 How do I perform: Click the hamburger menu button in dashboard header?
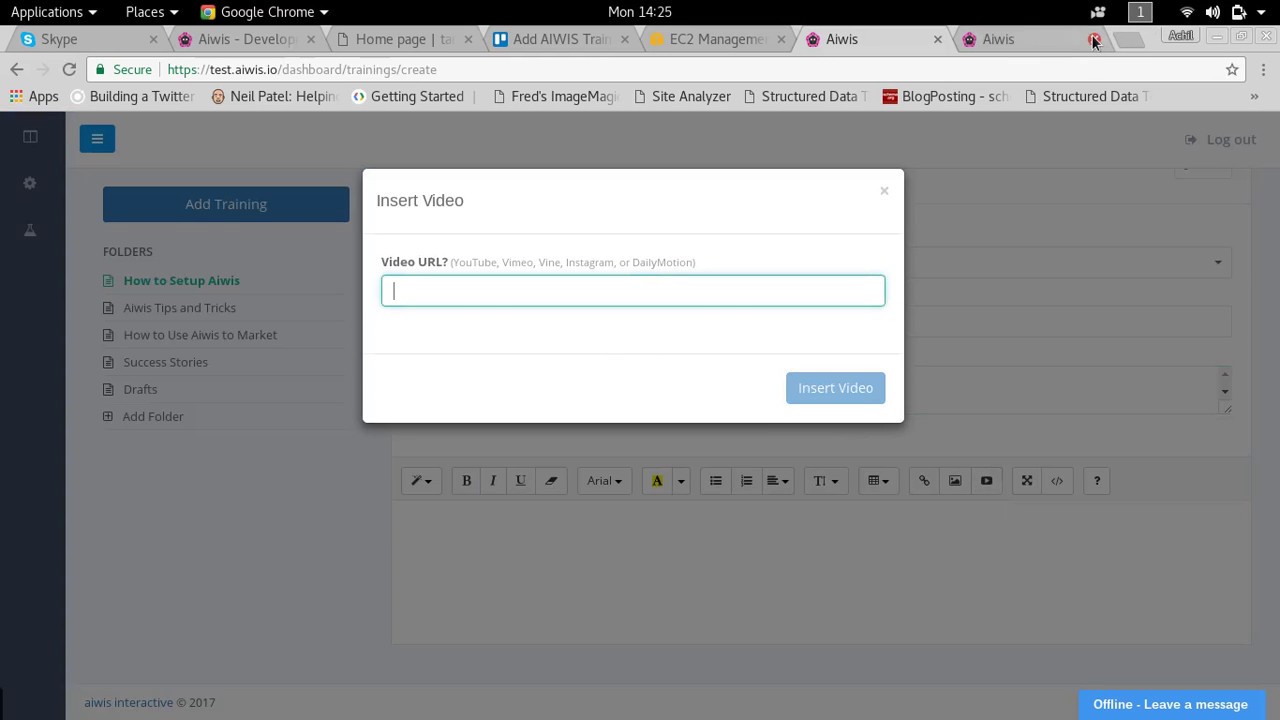tap(97, 139)
